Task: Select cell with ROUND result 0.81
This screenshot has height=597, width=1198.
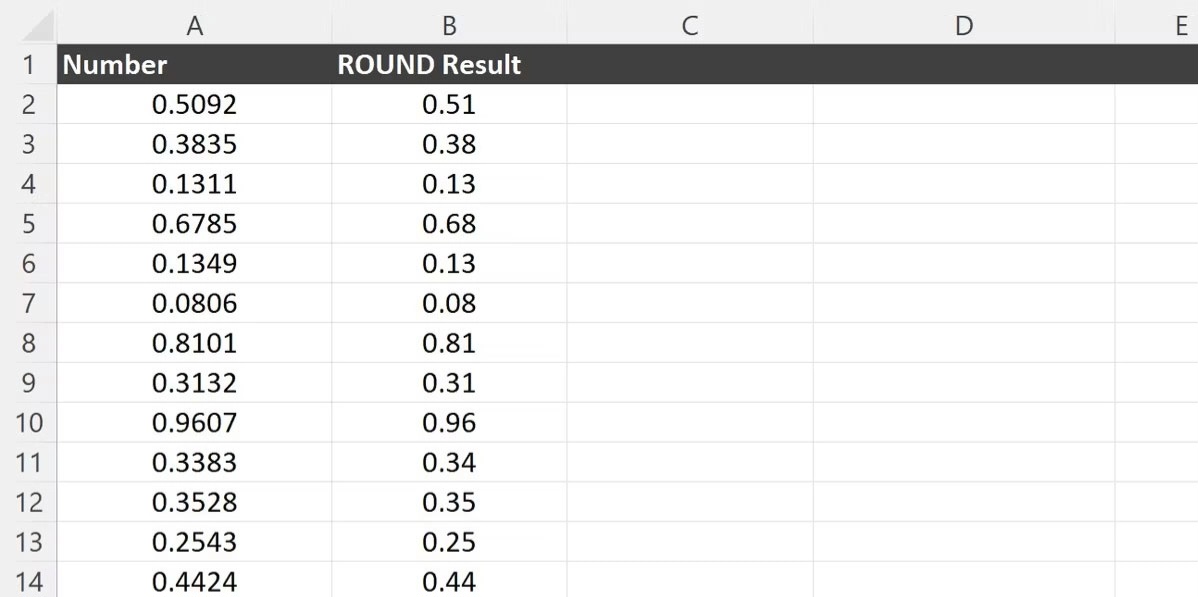Action: pos(449,343)
